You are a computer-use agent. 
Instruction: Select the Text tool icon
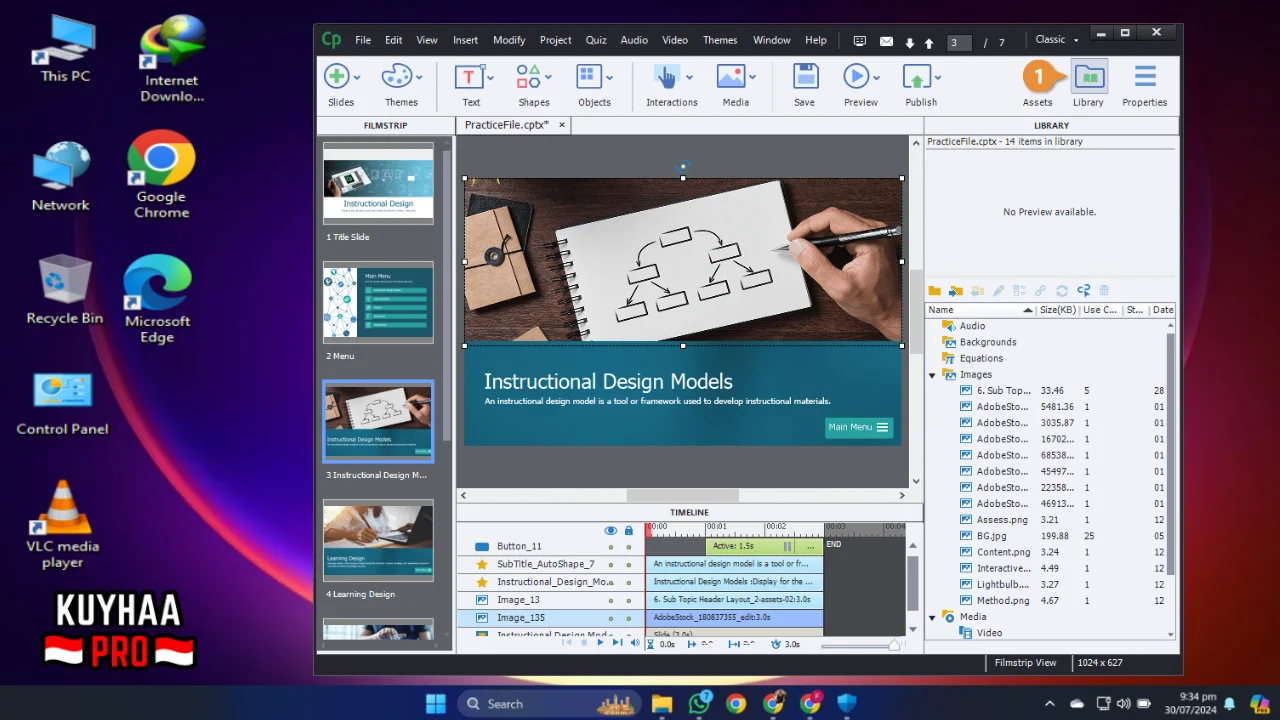tap(468, 77)
